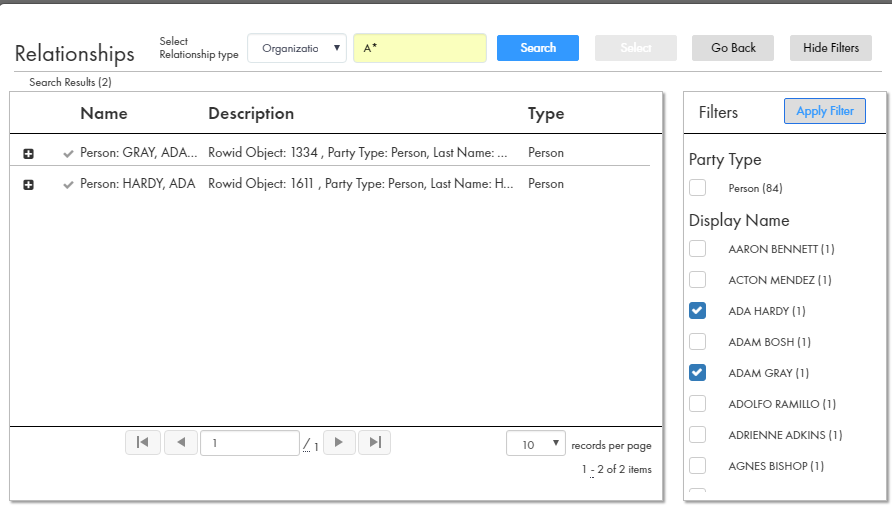Click the Rowid Object: 1611 description cell
The width and height of the screenshot is (892, 525).
pos(361,184)
